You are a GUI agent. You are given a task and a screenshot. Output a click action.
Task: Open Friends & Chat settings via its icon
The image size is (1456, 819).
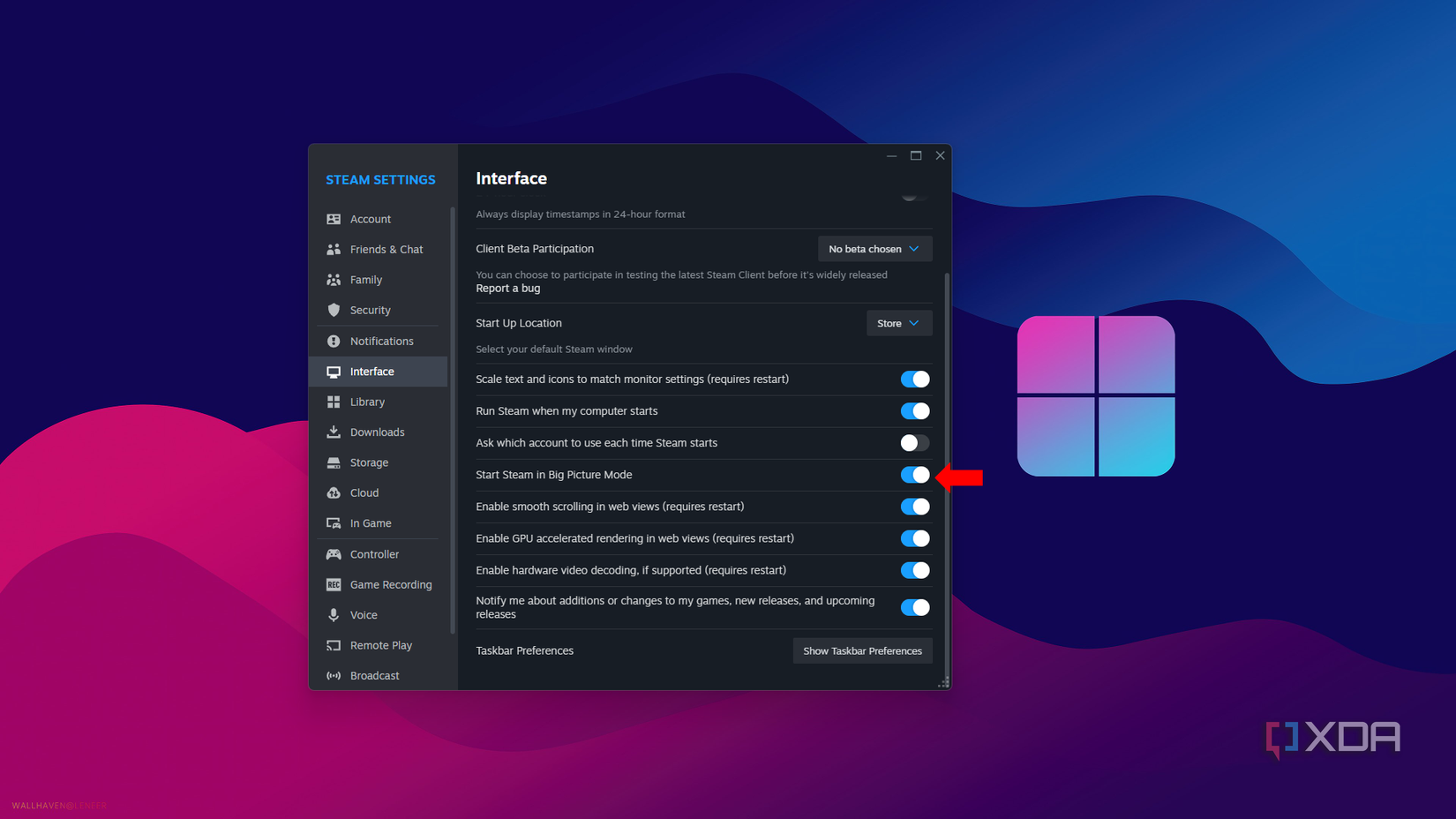[334, 249]
